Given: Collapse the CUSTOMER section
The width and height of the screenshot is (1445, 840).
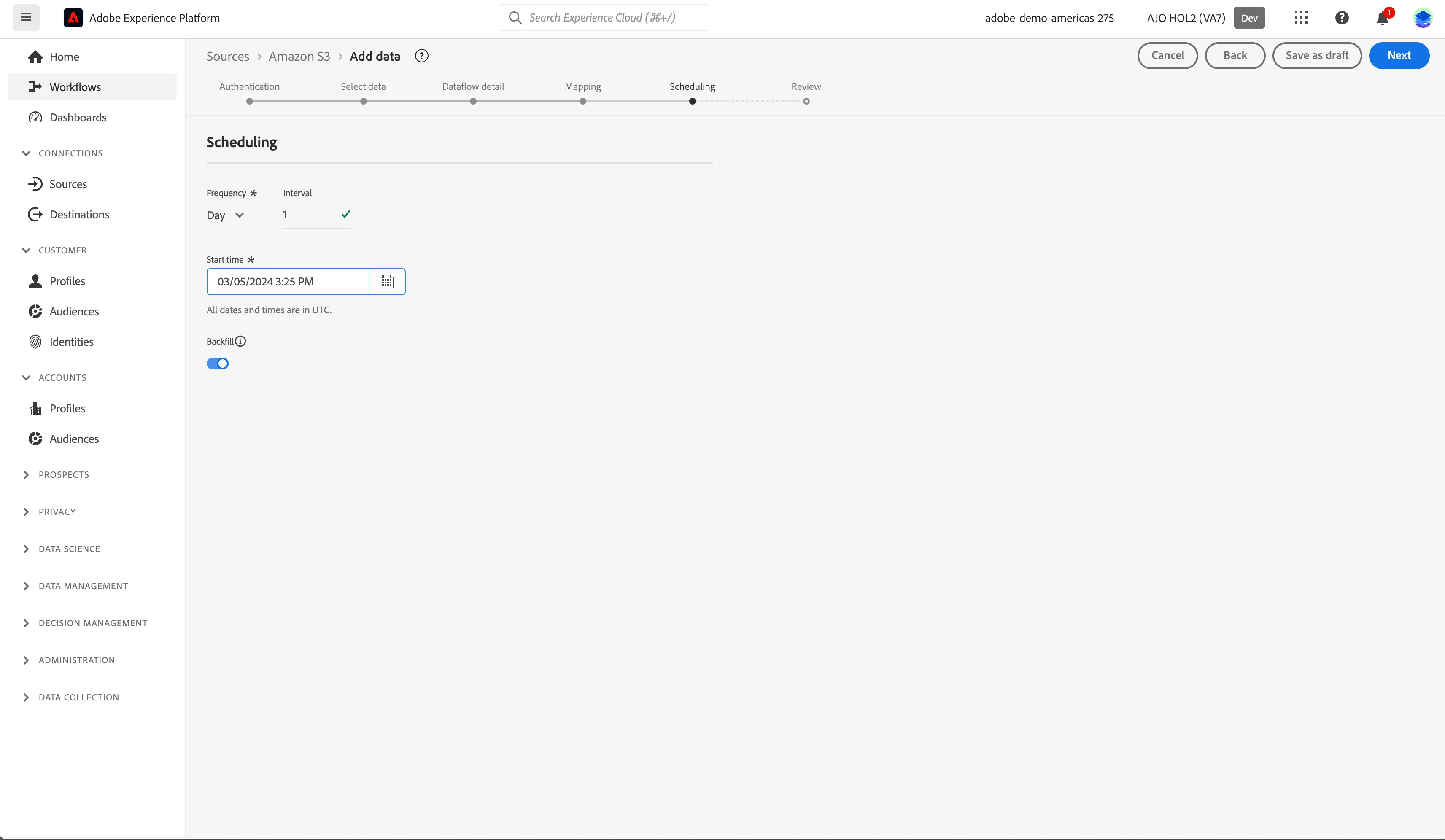Looking at the screenshot, I should [x=55, y=250].
